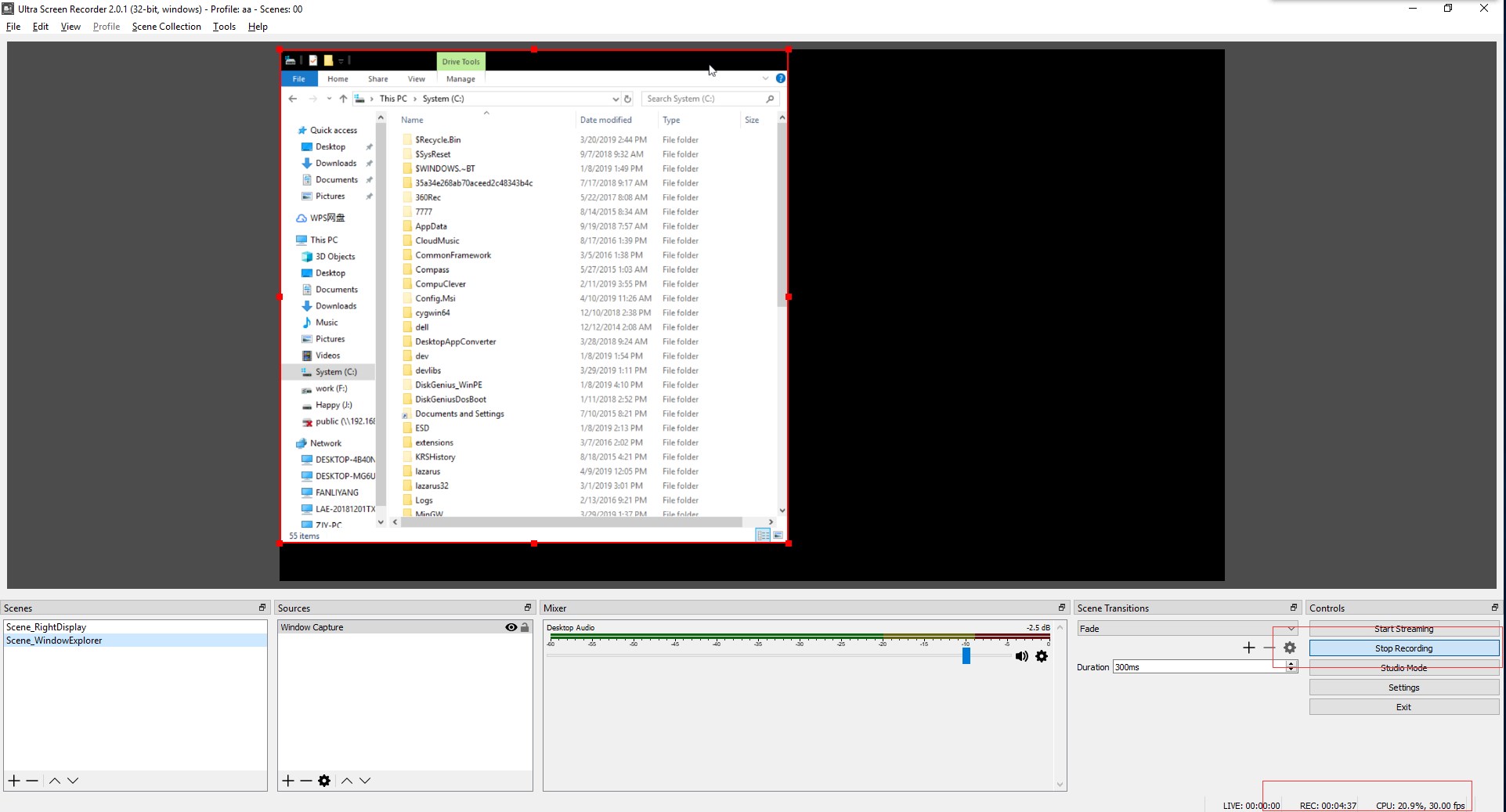Move scene down with arrow icon

(73, 781)
